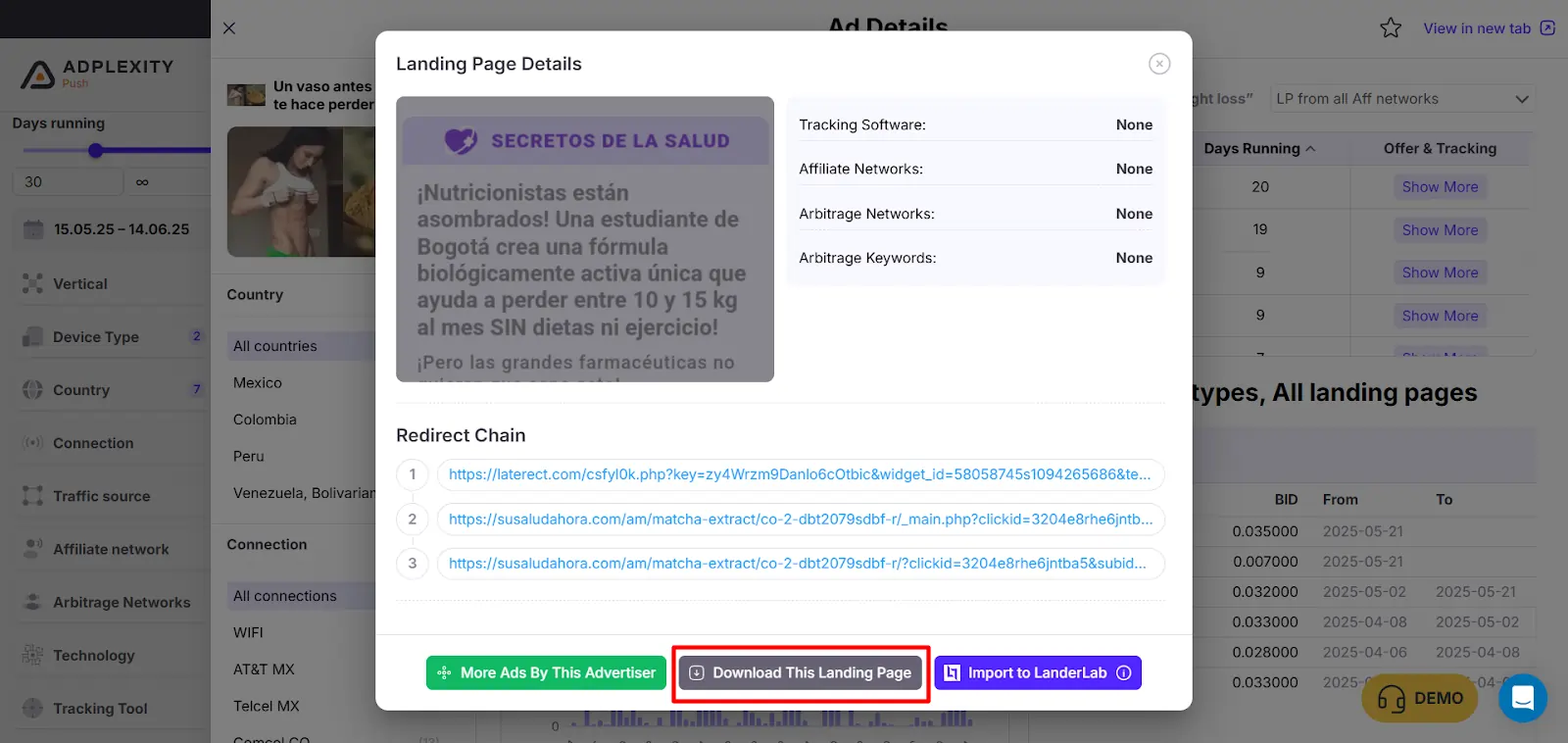Sort by Days Running column
This screenshot has width=1568, height=743.
click(1259, 149)
